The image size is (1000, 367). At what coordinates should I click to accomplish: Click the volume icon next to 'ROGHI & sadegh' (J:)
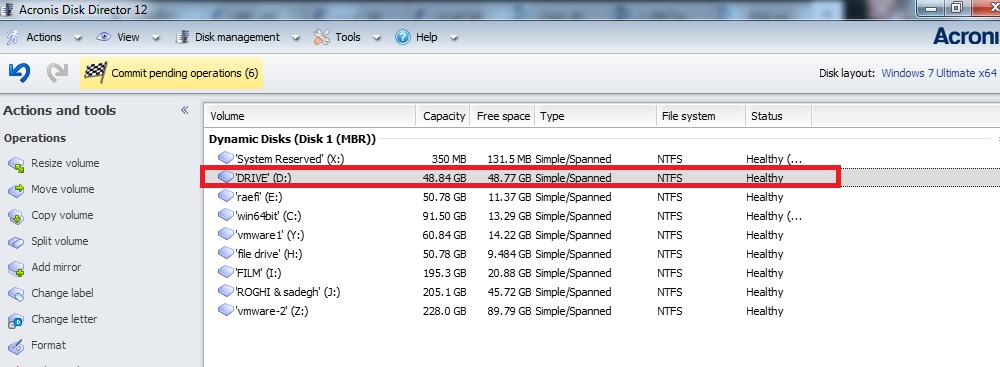(x=226, y=292)
